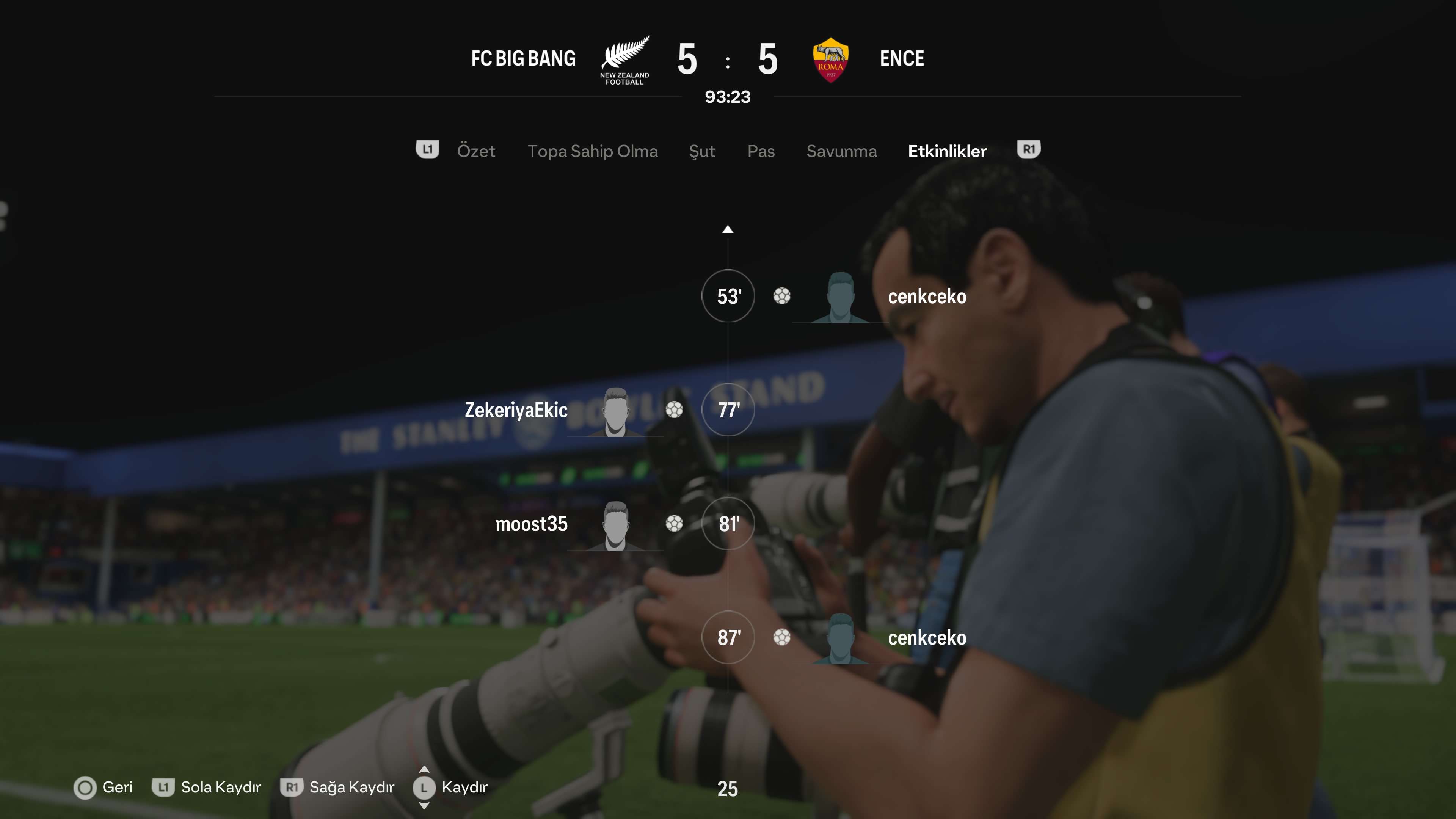1456x819 pixels.
Task: Click the goal ball icon at 53'
Action: 782,296
